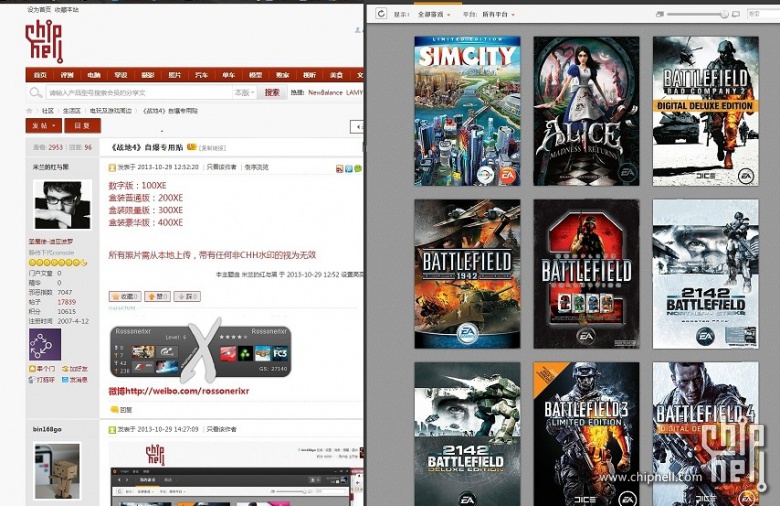Image resolution: width=780 pixels, height=506 pixels.
Task: Open the 评测 nav tab
Action: 67,75
